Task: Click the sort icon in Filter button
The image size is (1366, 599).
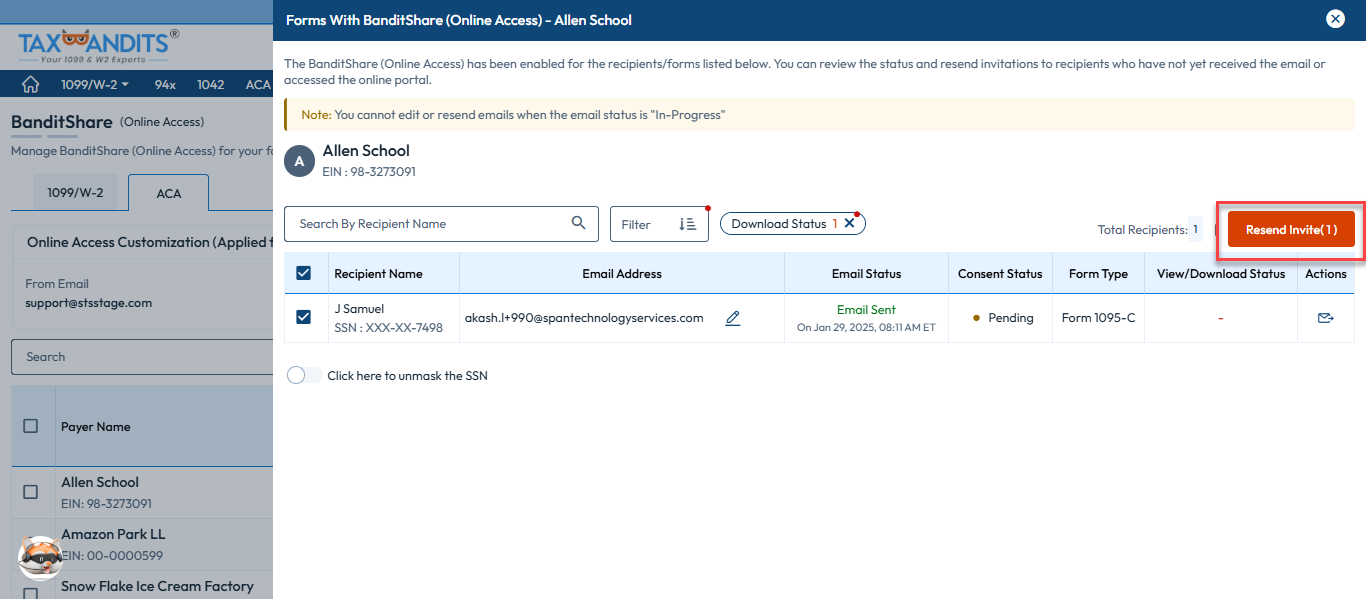Action: click(687, 224)
